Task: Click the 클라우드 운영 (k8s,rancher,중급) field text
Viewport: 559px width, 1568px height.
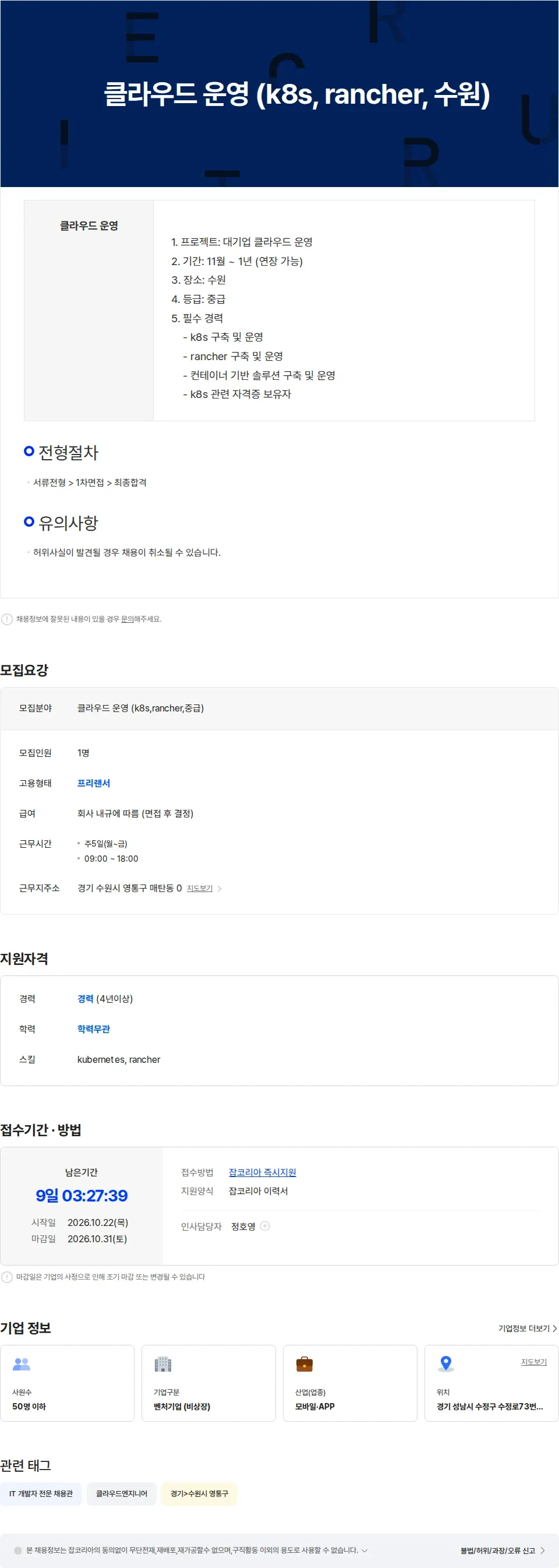Action: pyautogui.click(x=140, y=708)
